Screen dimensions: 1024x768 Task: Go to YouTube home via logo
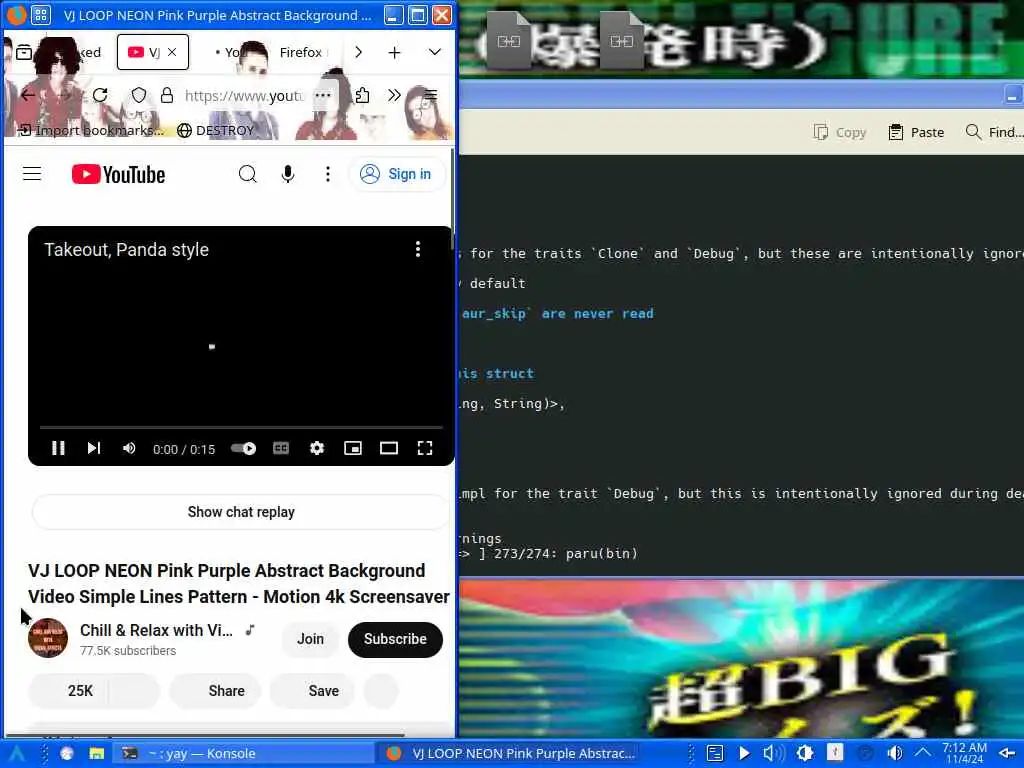pos(118,174)
